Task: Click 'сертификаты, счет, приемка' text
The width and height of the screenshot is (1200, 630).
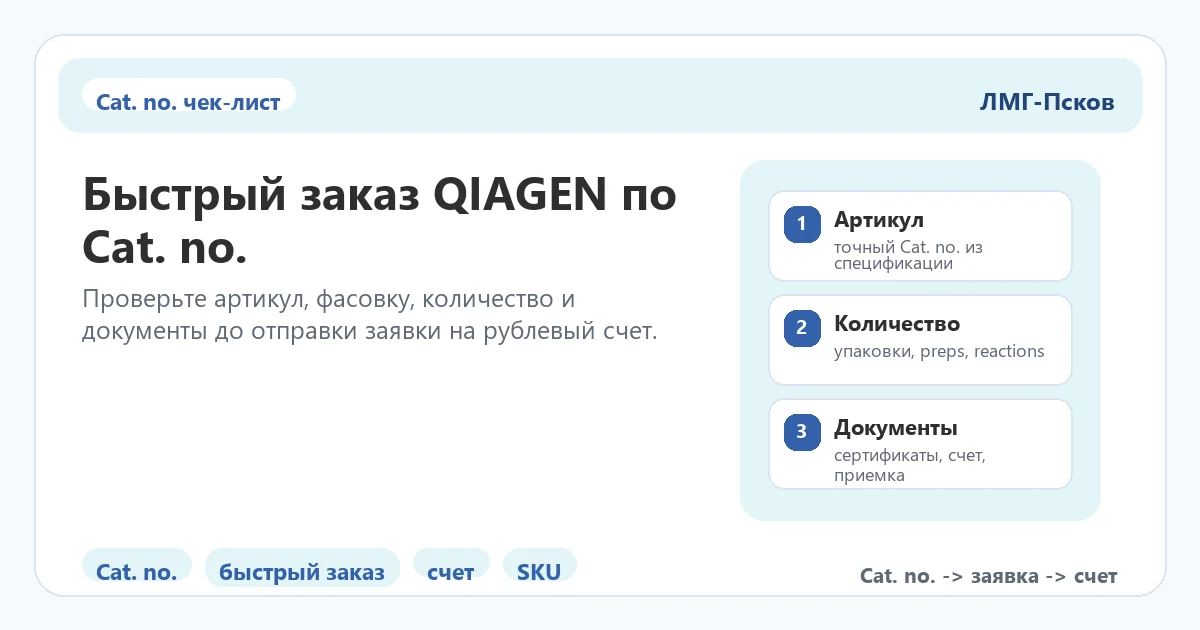Action: click(x=910, y=465)
